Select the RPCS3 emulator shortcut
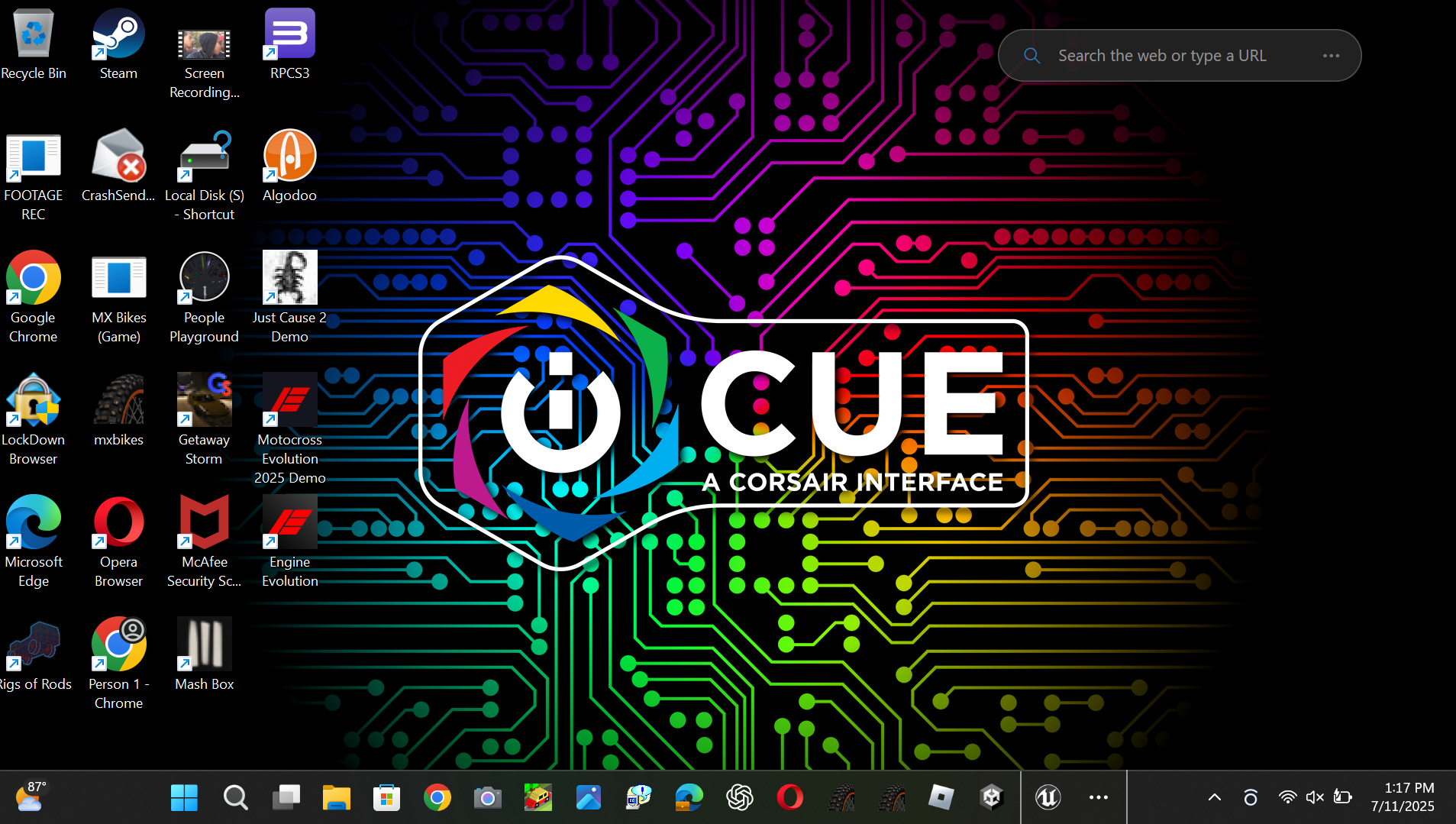The image size is (1456, 824). [x=289, y=44]
